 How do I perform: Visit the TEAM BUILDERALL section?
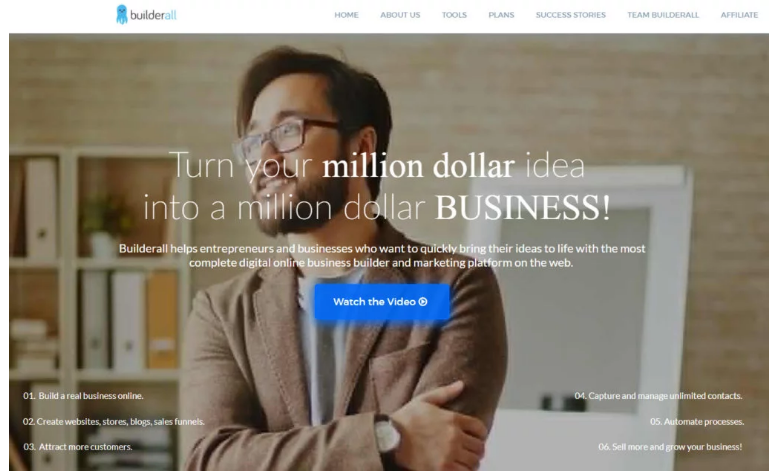[663, 15]
